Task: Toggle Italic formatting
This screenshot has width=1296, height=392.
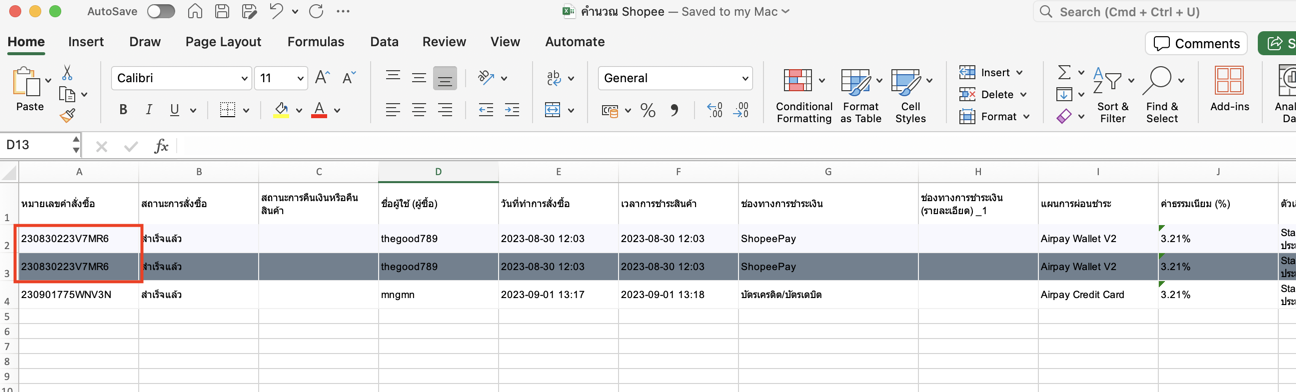Action: coord(149,110)
